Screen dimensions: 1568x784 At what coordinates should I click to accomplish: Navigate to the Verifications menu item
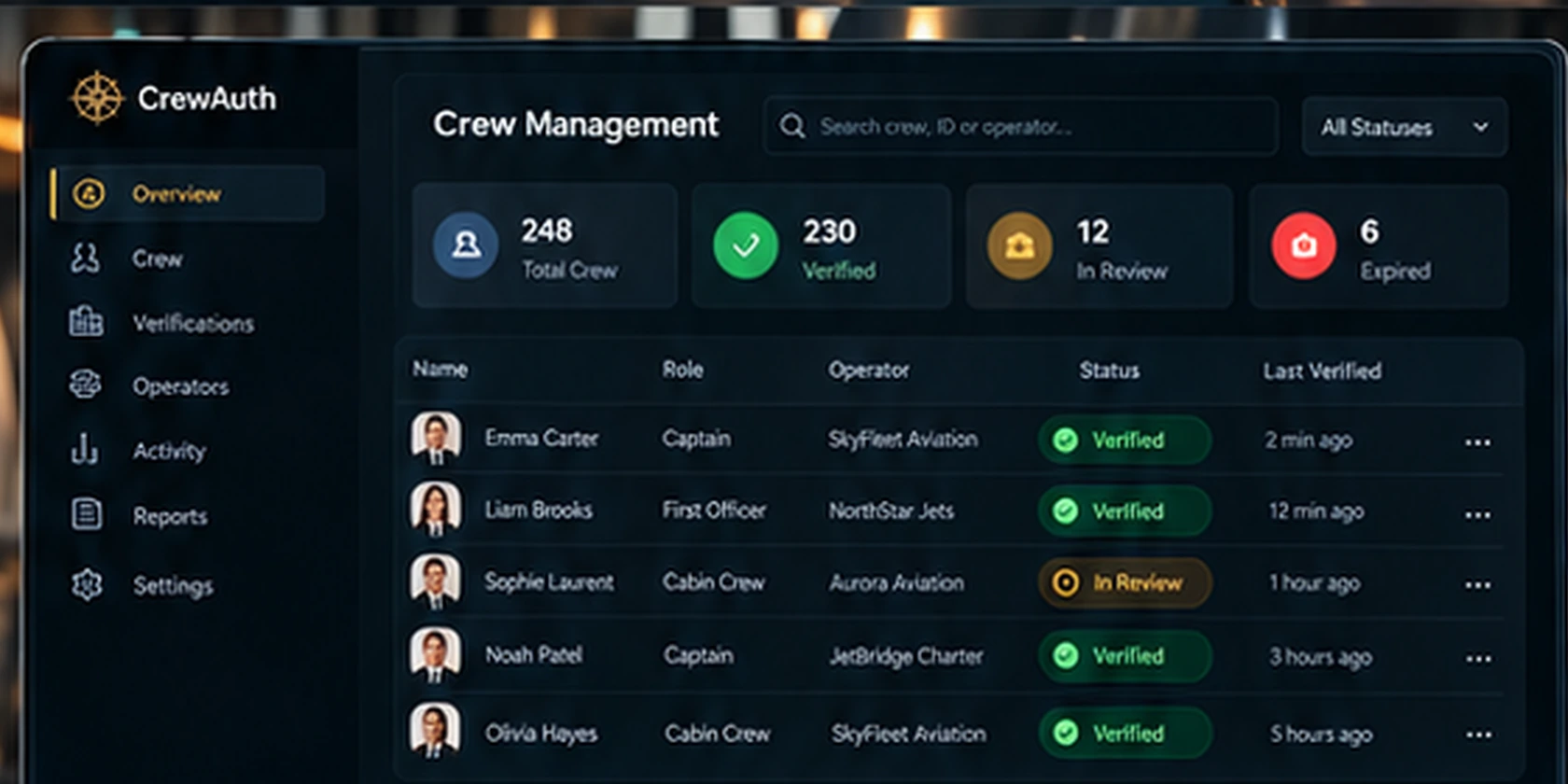tap(193, 323)
